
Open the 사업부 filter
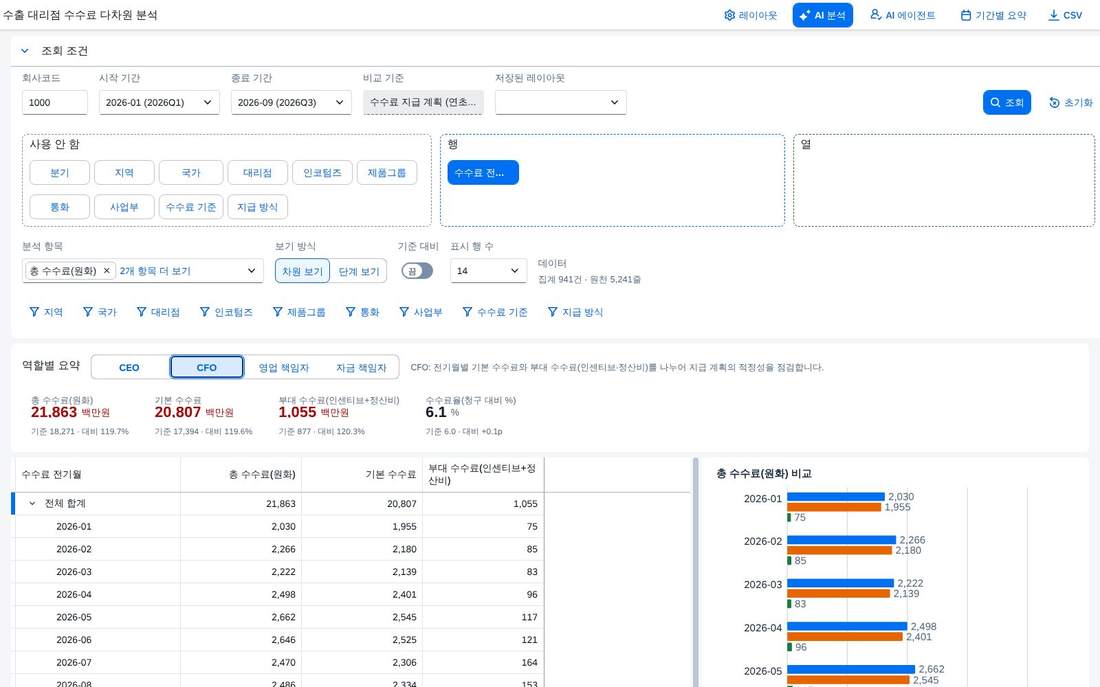click(x=420, y=312)
